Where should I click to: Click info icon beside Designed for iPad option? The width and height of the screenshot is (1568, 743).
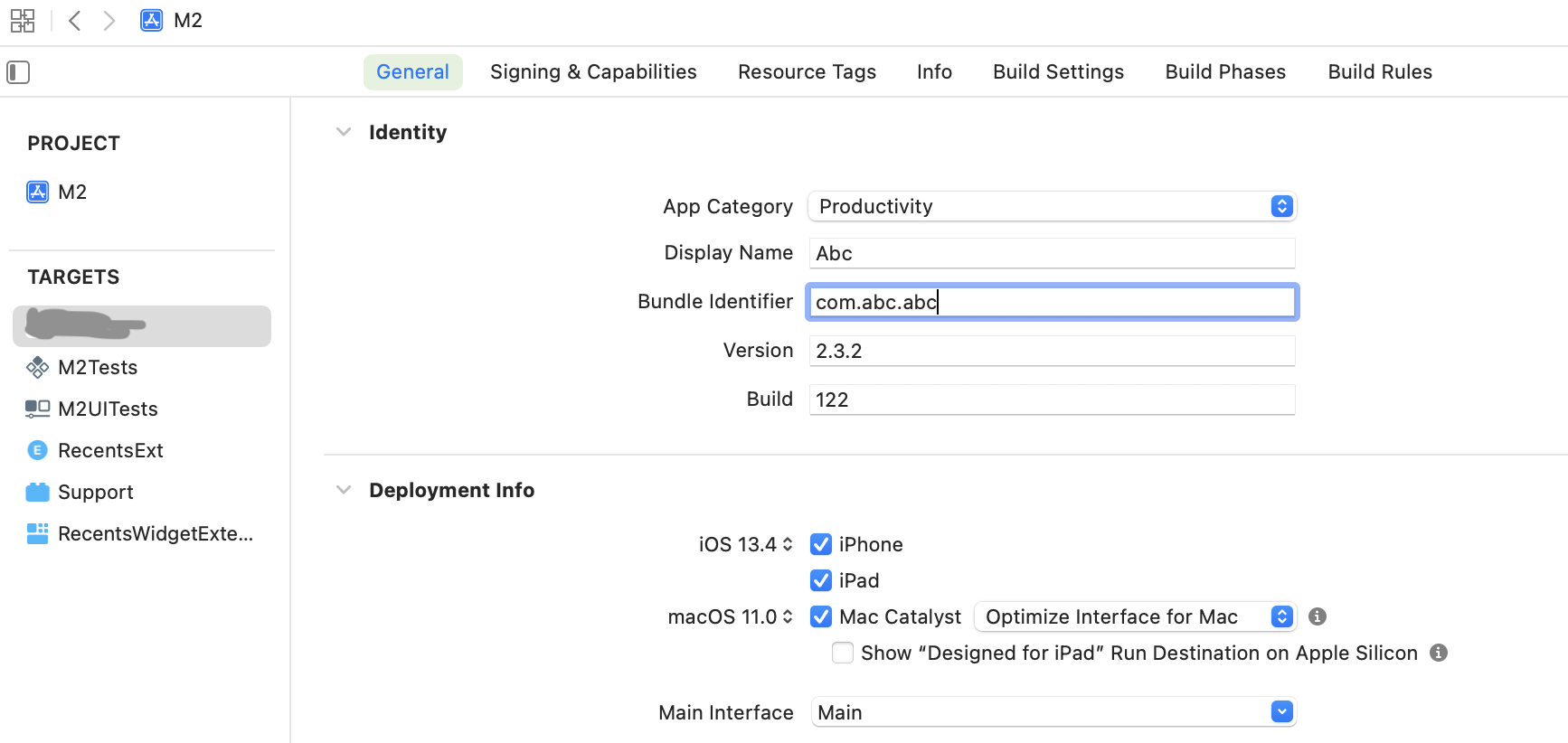1439,653
